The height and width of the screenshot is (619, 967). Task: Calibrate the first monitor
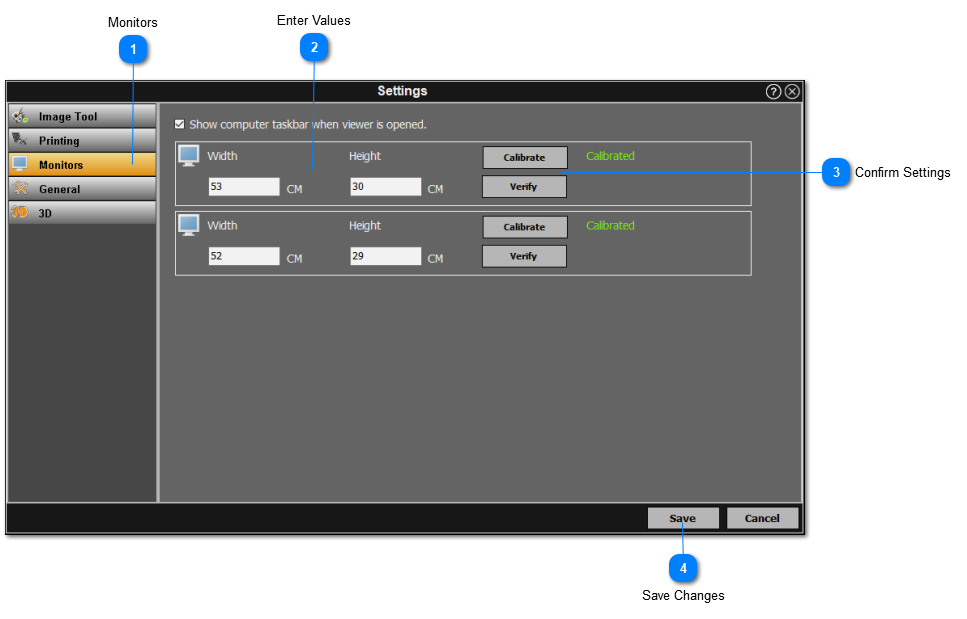point(524,157)
